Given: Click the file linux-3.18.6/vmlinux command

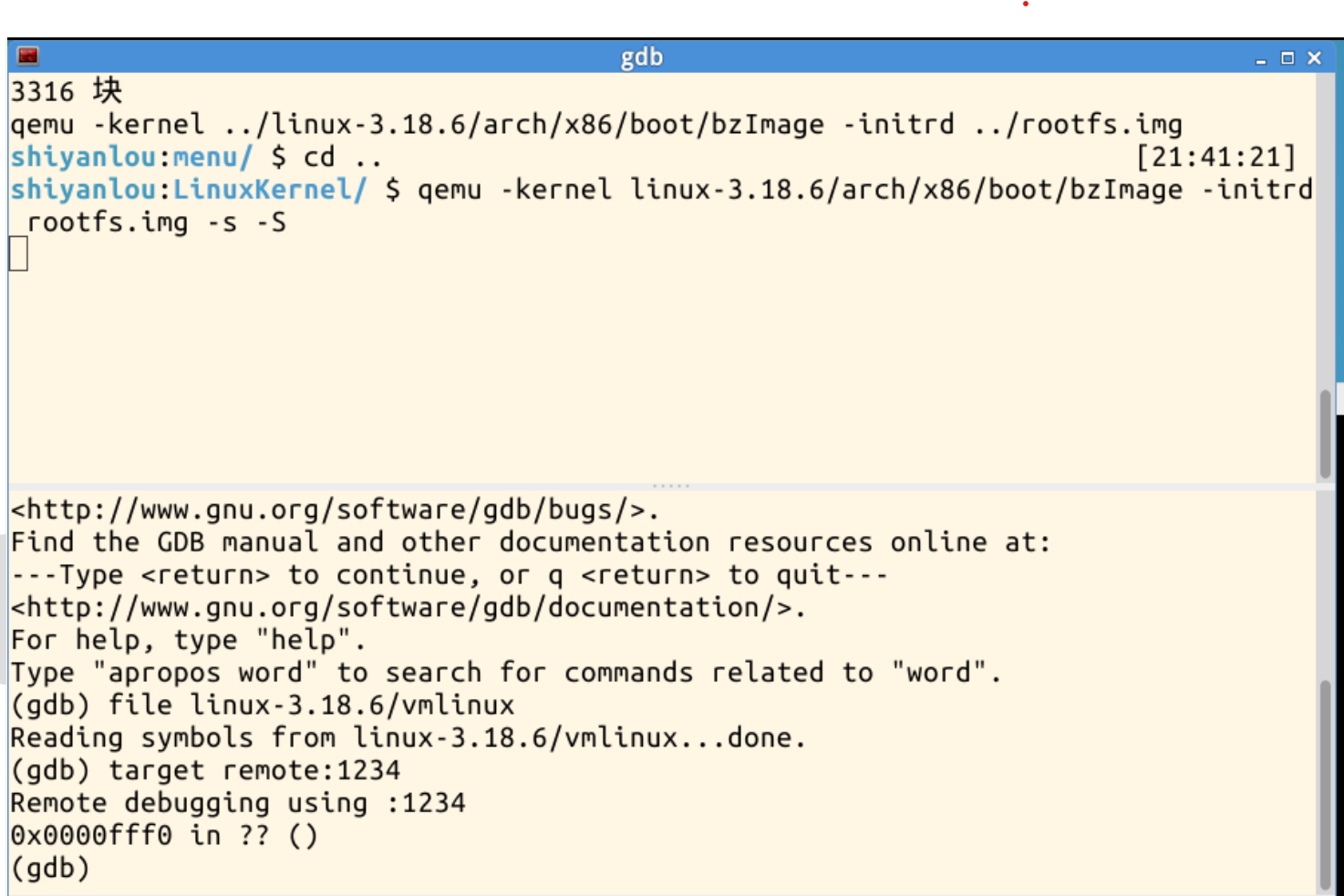Looking at the screenshot, I should click(x=311, y=705).
